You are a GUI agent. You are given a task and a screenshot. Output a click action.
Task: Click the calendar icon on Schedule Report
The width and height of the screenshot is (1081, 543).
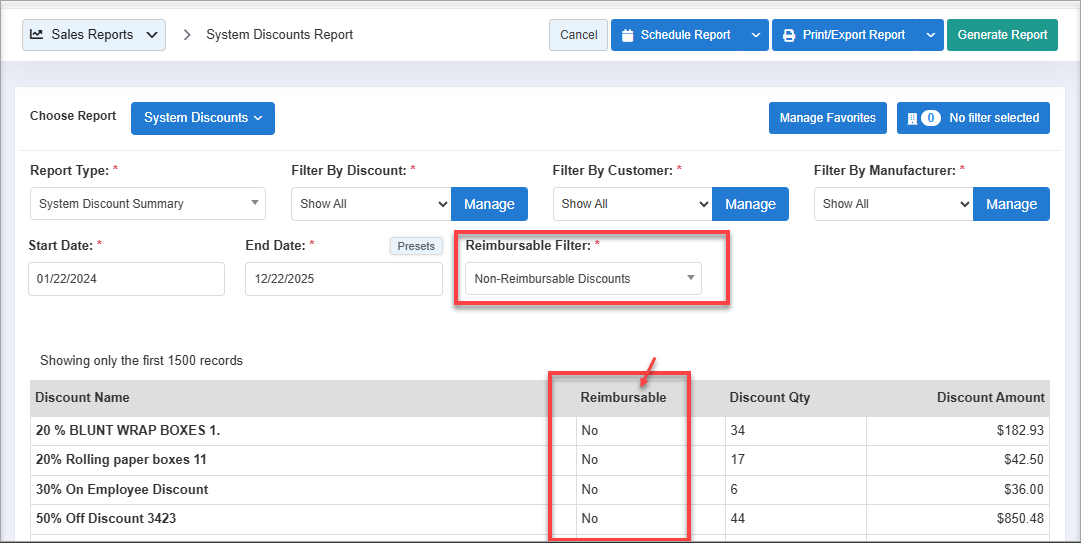628,35
